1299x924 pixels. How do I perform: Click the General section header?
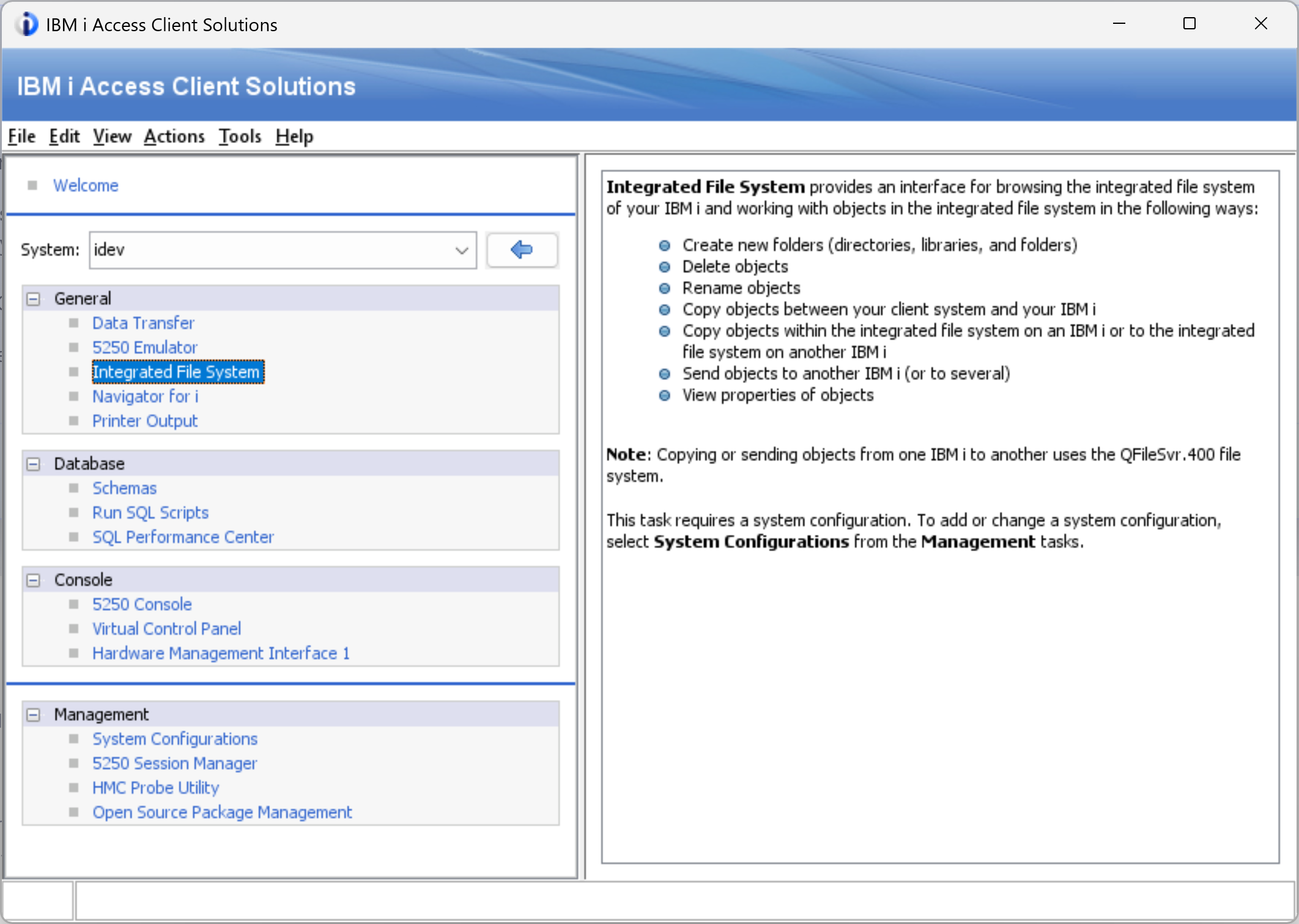pos(291,298)
